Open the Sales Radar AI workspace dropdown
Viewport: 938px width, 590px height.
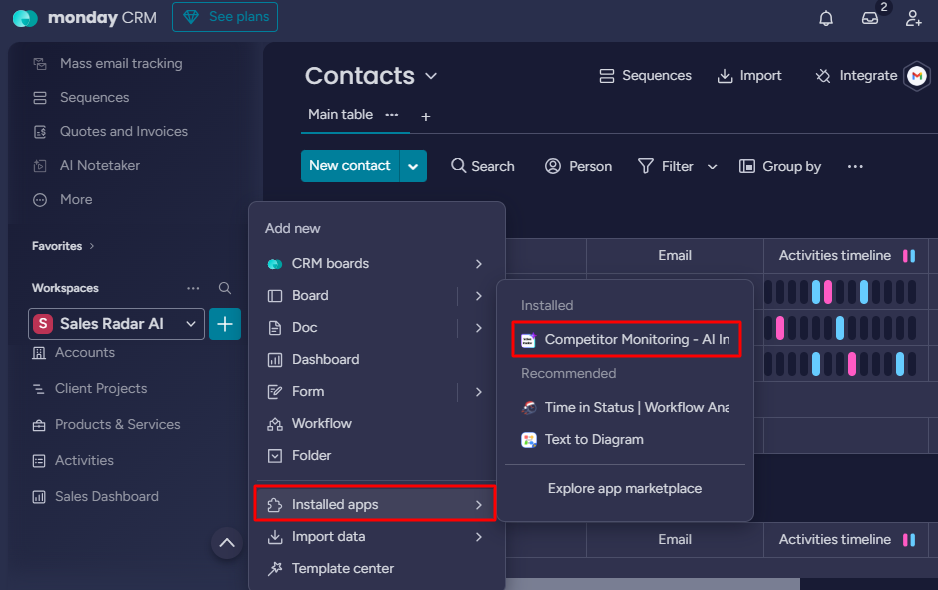click(x=116, y=324)
